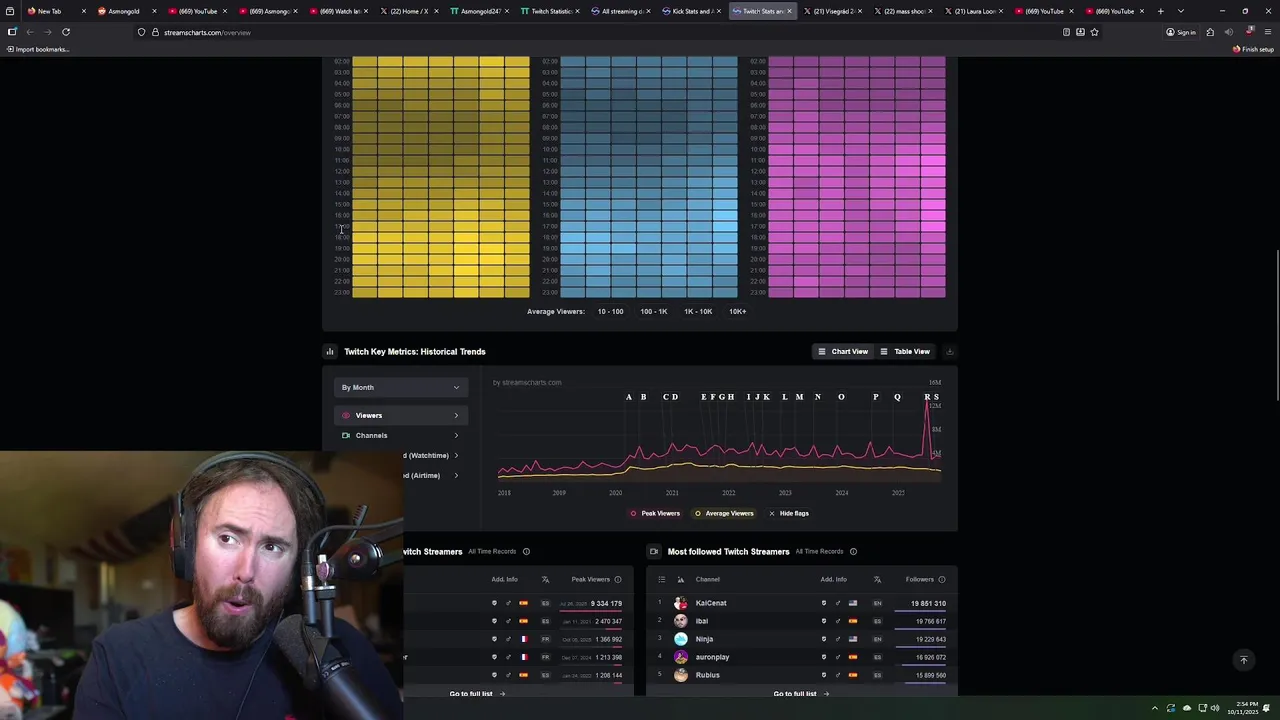Click the gender icon in auronplay's row

click(x=838, y=657)
